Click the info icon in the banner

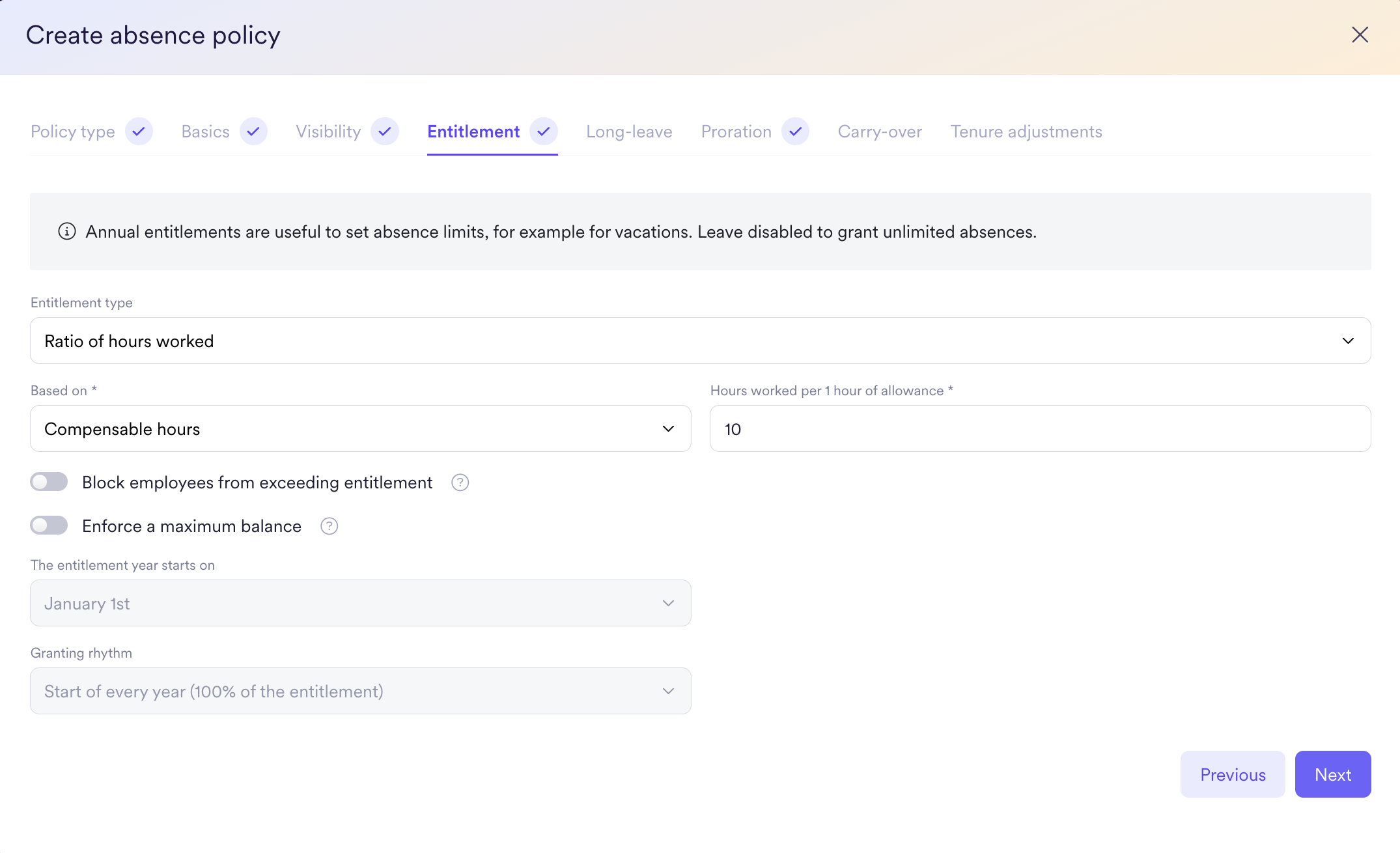(x=67, y=232)
